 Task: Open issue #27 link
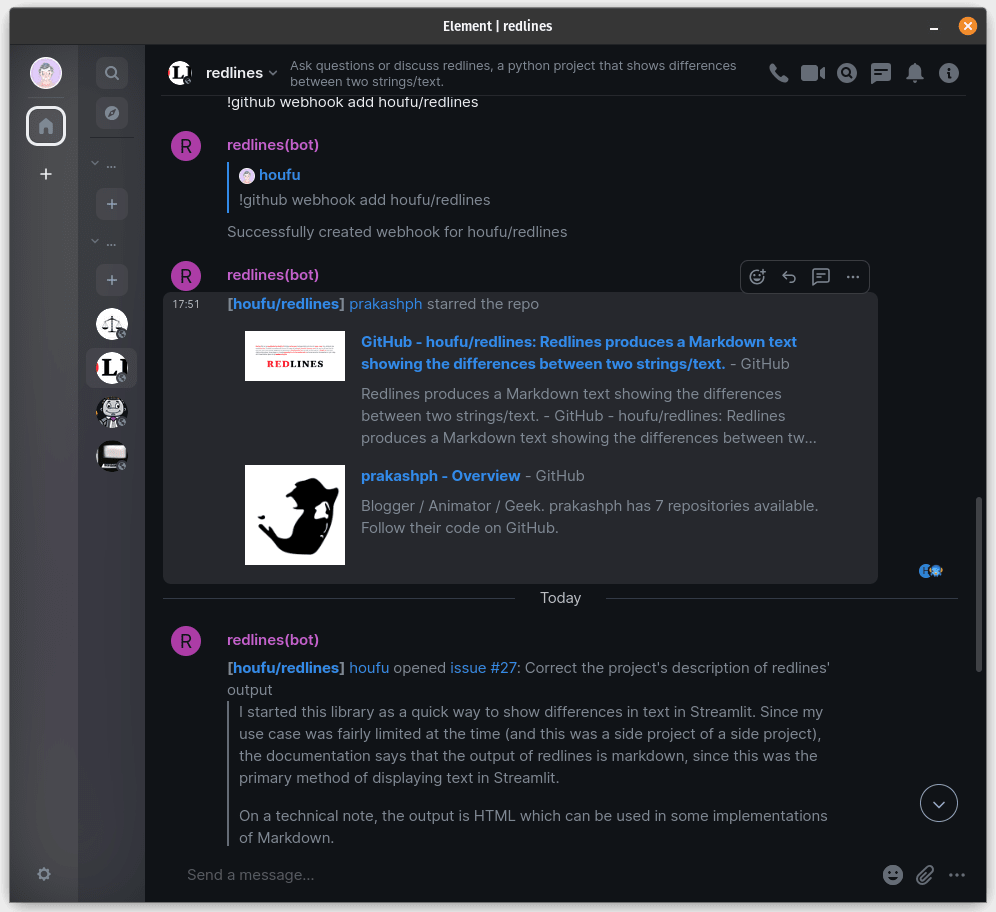(x=483, y=668)
